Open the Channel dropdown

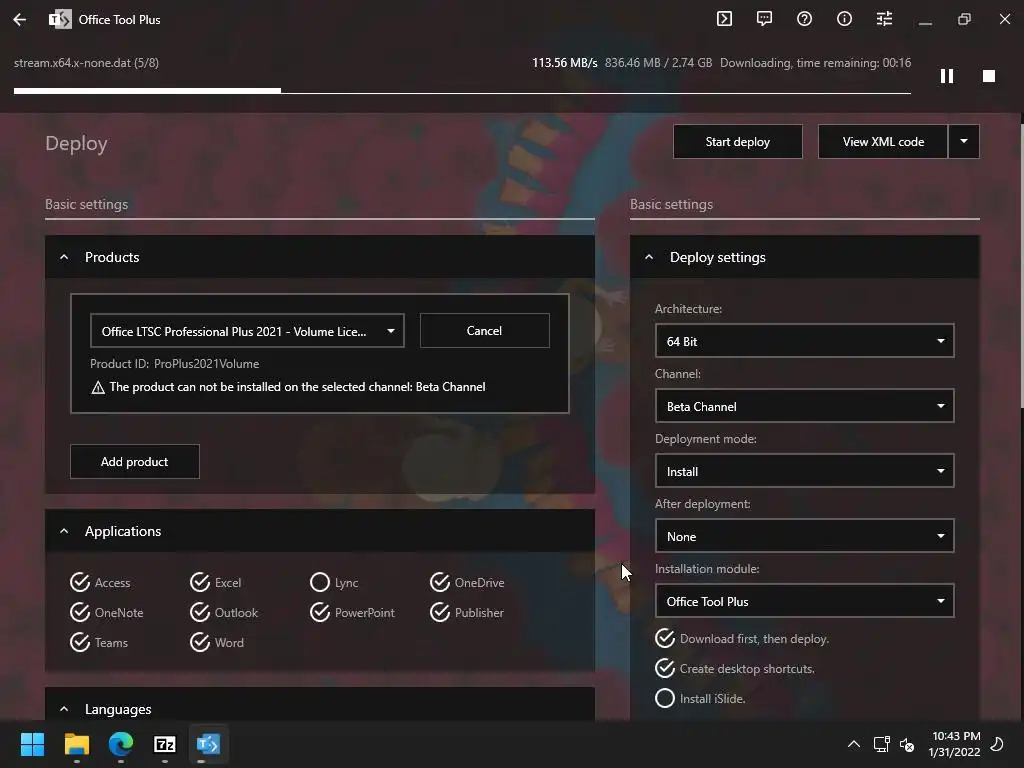pyautogui.click(x=805, y=406)
